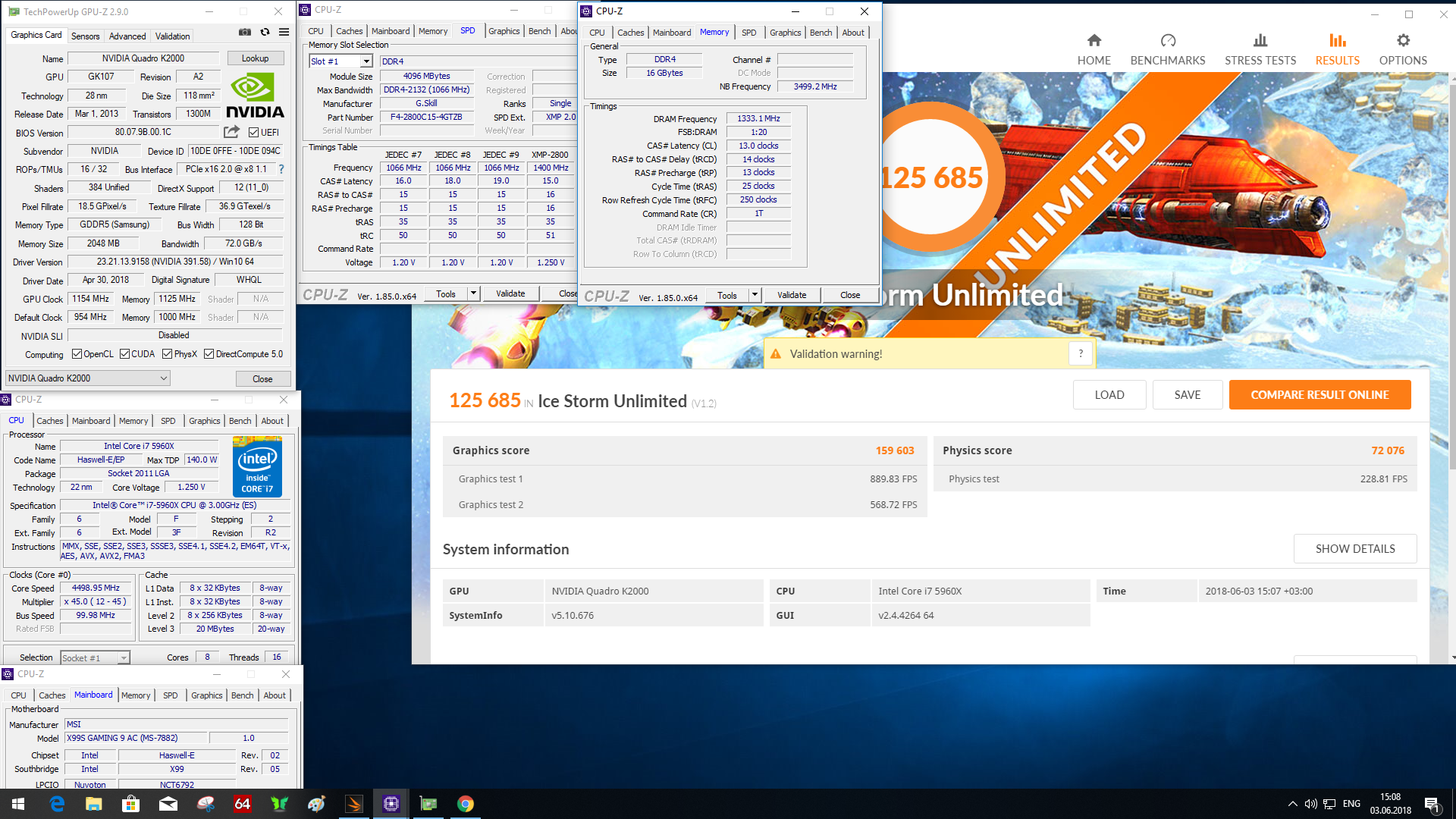1456x819 pixels.
Task: Click Tools button in Memory CPU-Z window
Action: tap(727, 295)
